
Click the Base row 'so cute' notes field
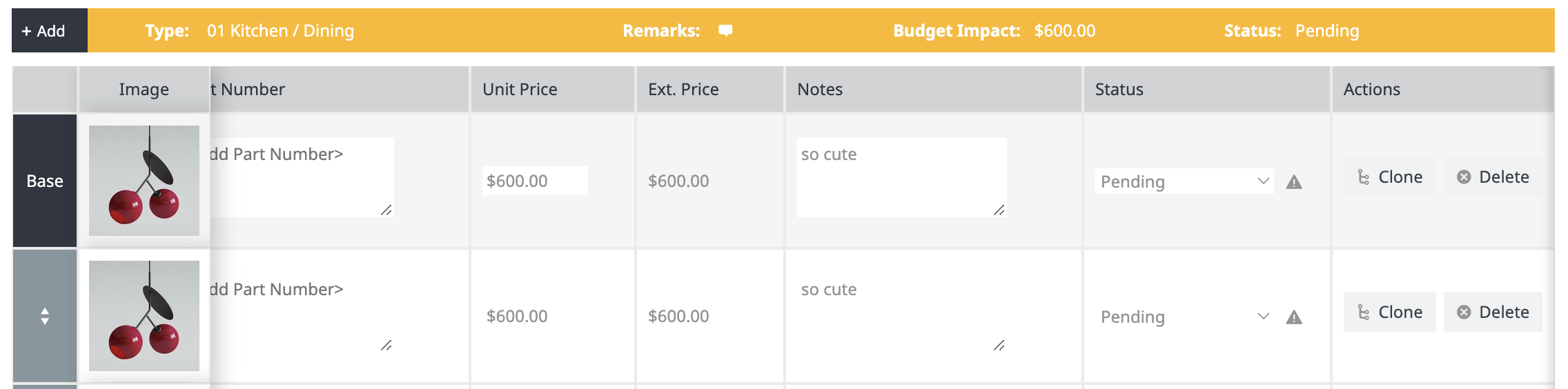coord(901,177)
